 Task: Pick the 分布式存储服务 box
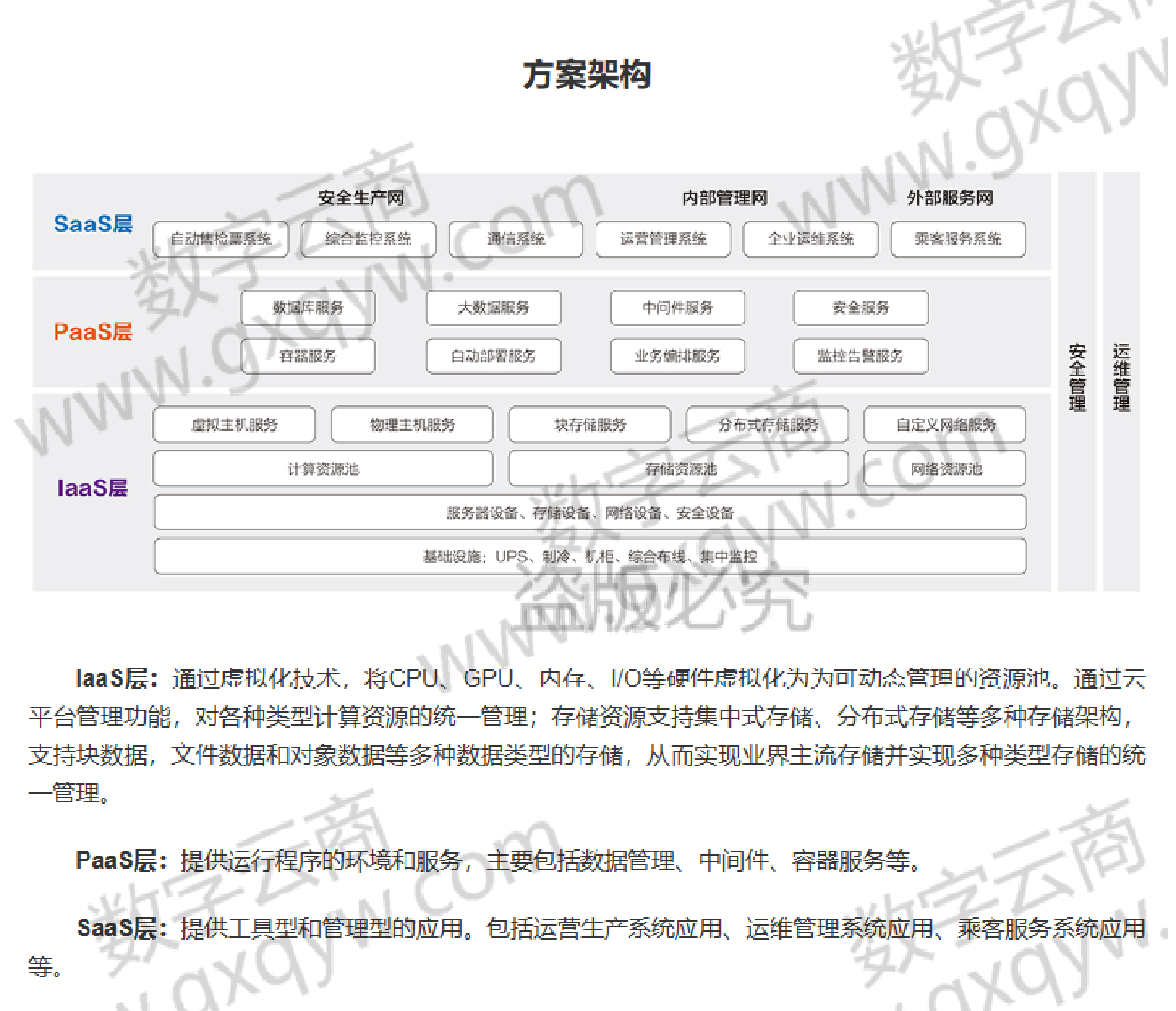tap(768, 424)
